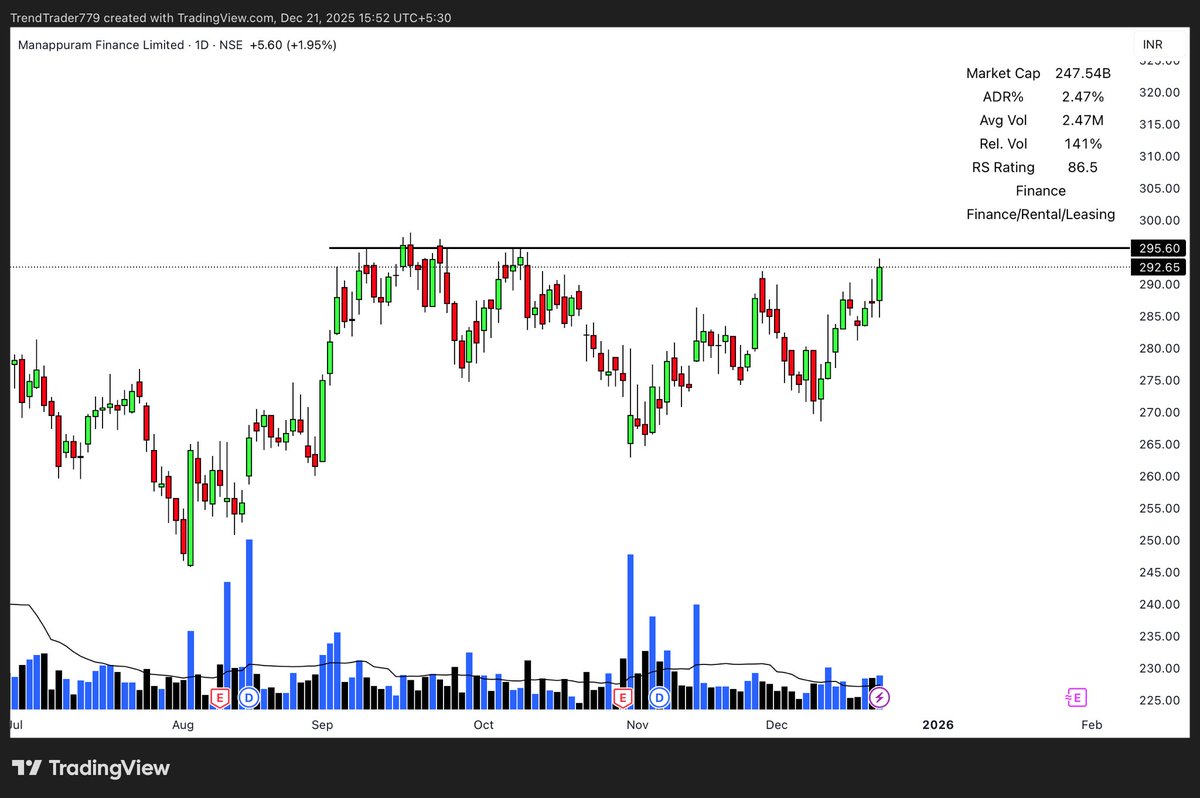Viewport: 1200px width, 798px height.
Task: Click the 265.00 price scale label
Action: pyautogui.click(x=1157, y=444)
